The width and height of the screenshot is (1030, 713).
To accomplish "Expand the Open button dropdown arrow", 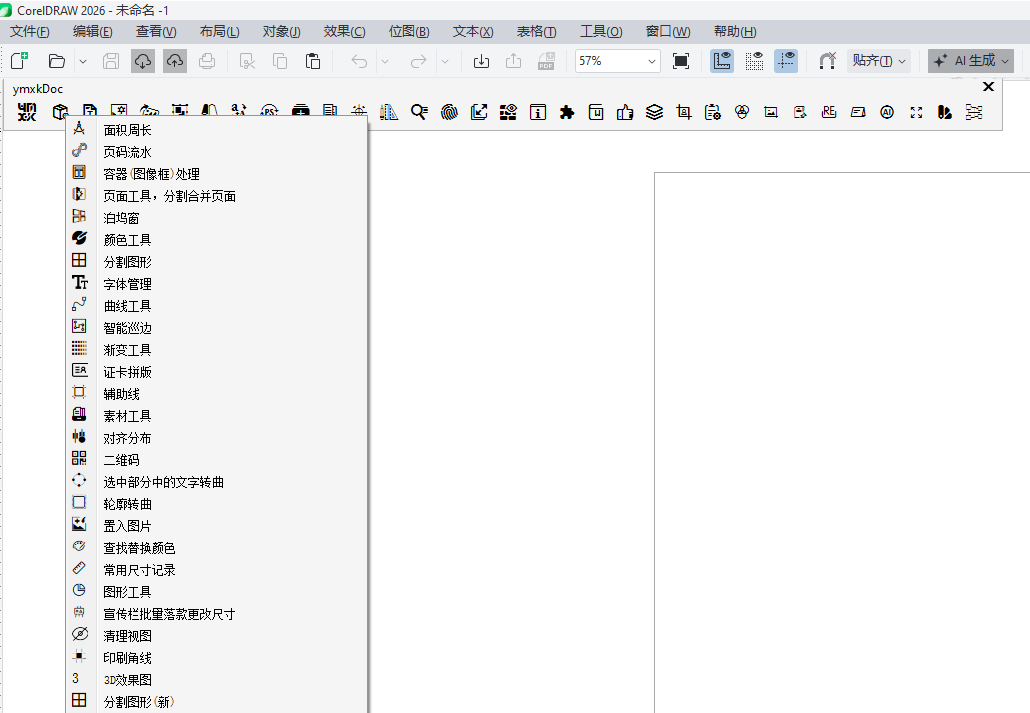I will tap(83, 61).
